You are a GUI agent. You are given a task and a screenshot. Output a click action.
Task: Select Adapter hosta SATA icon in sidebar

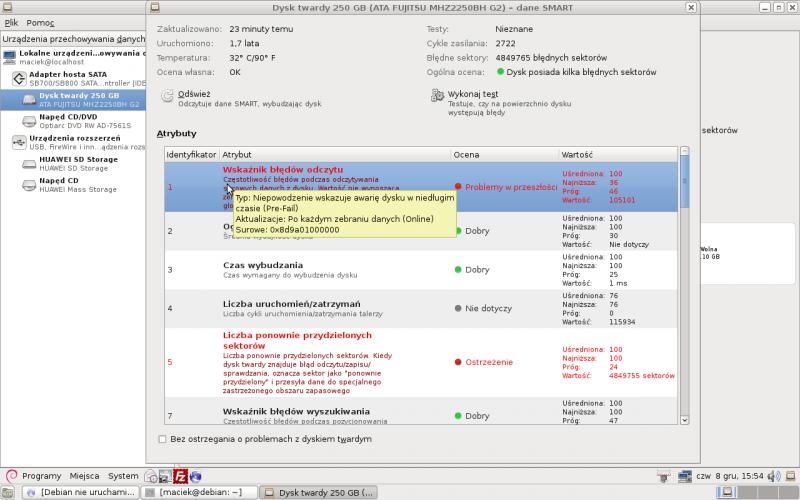pyautogui.click(x=19, y=79)
